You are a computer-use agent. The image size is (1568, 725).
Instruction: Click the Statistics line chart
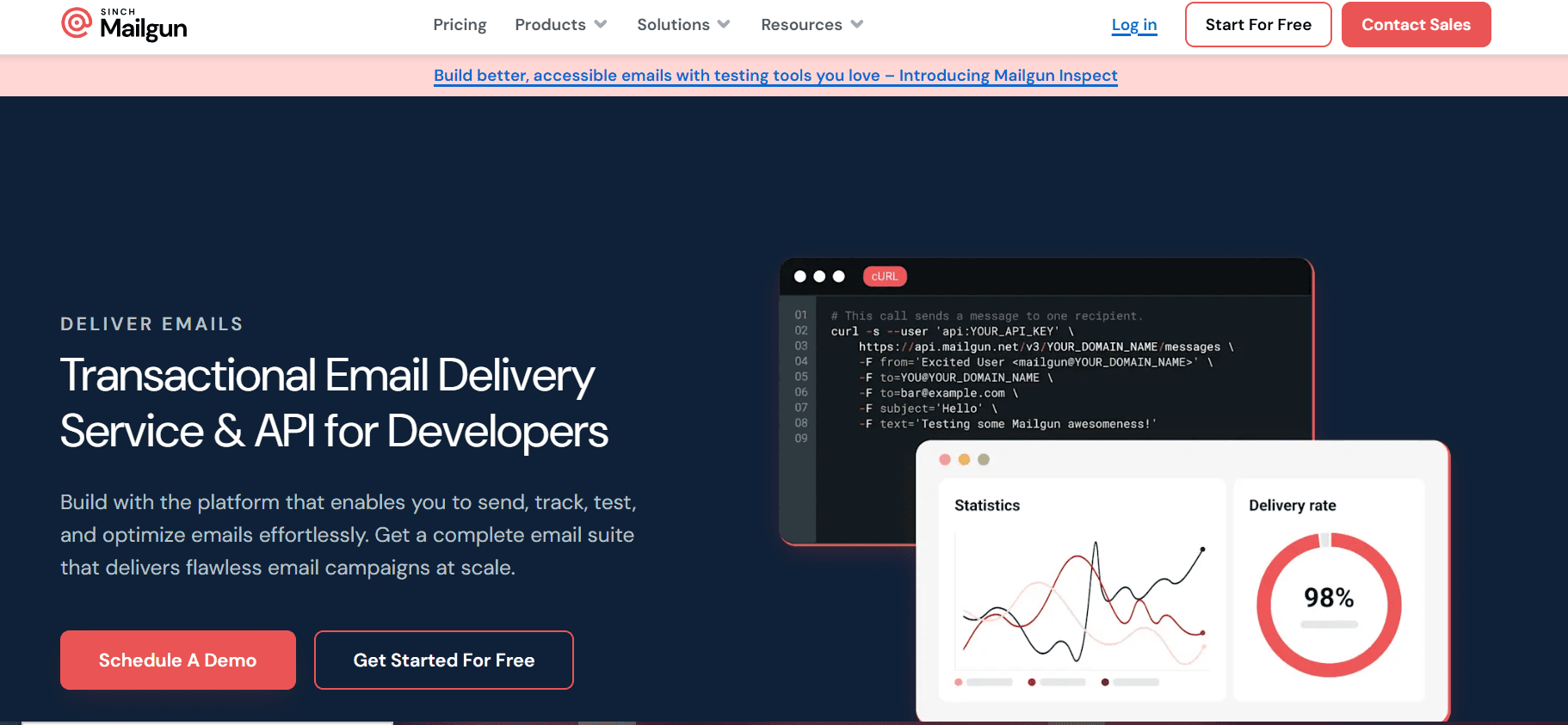(1083, 602)
